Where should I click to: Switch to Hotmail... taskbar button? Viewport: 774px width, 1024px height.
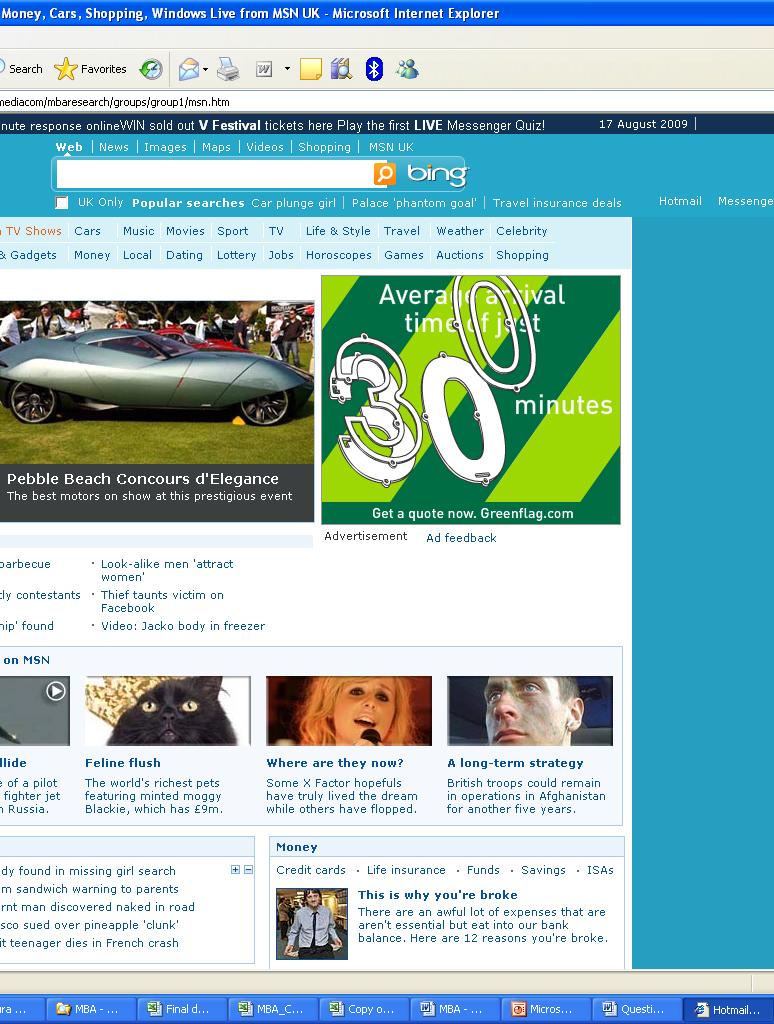click(x=728, y=1010)
